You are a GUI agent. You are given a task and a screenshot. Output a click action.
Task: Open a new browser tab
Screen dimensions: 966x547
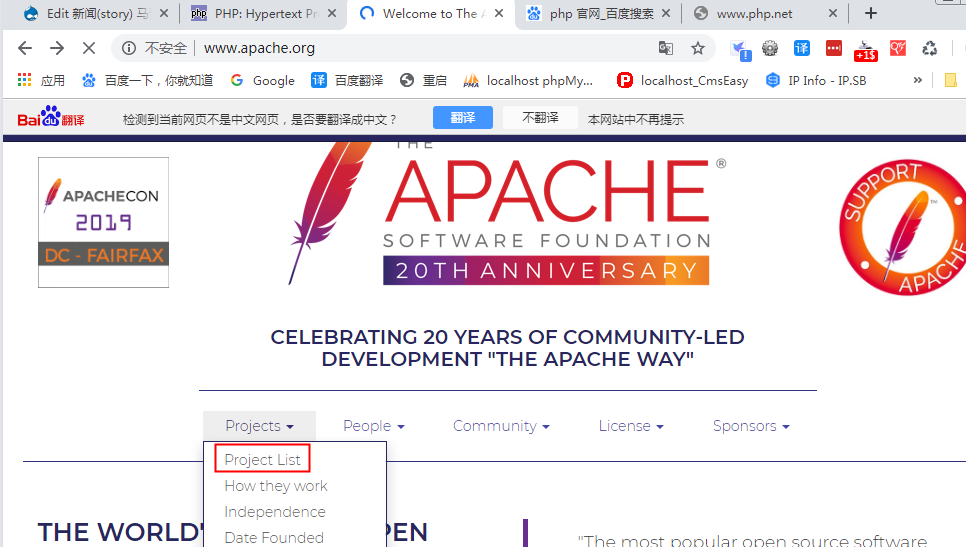(x=871, y=13)
